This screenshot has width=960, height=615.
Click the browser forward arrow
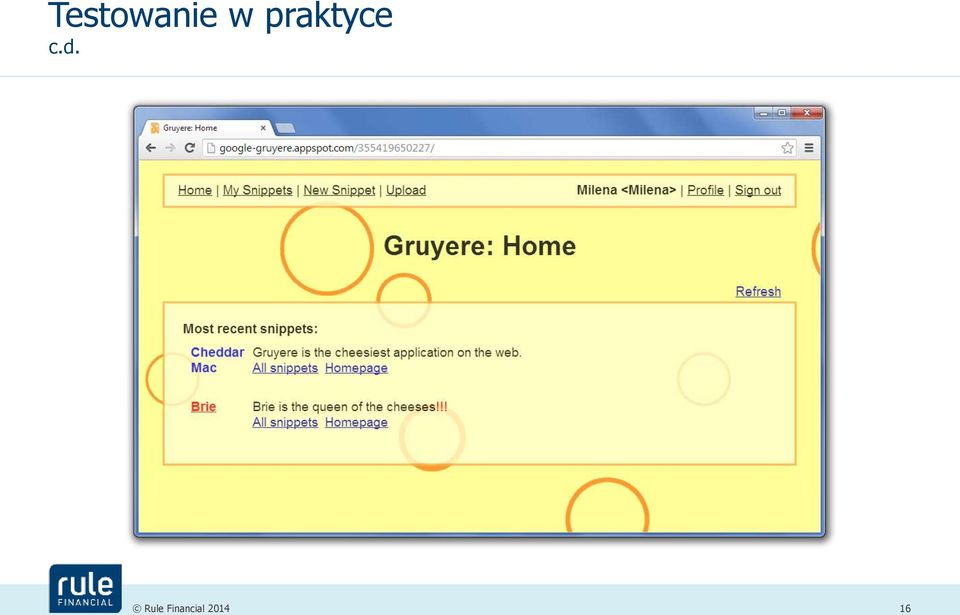(x=170, y=148)
